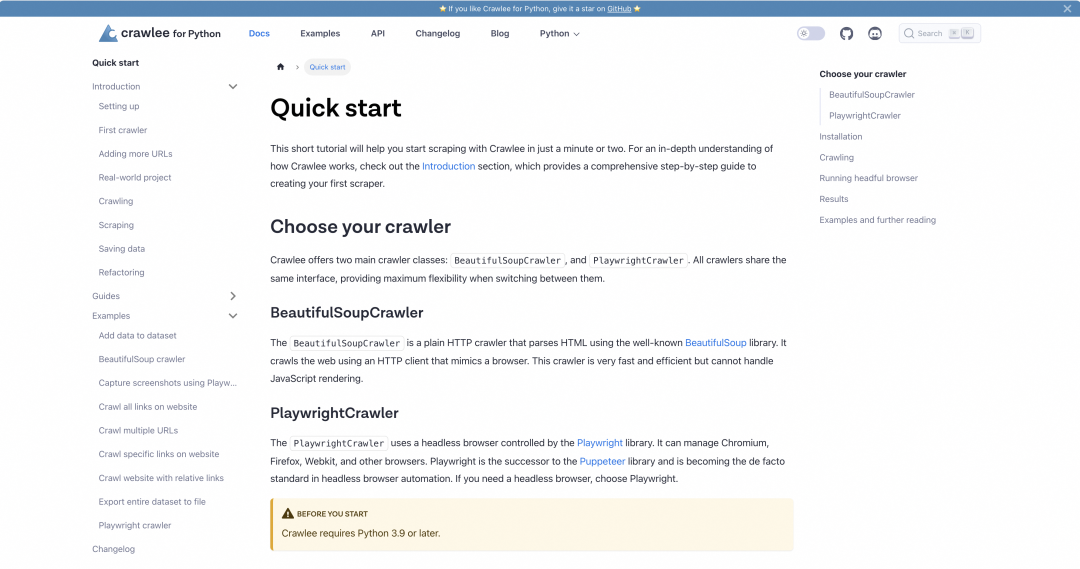Open the GitHub repository icon
The height and width of the screenshot is (569, 1080).
pyautogui.click(x=847, y=33)
